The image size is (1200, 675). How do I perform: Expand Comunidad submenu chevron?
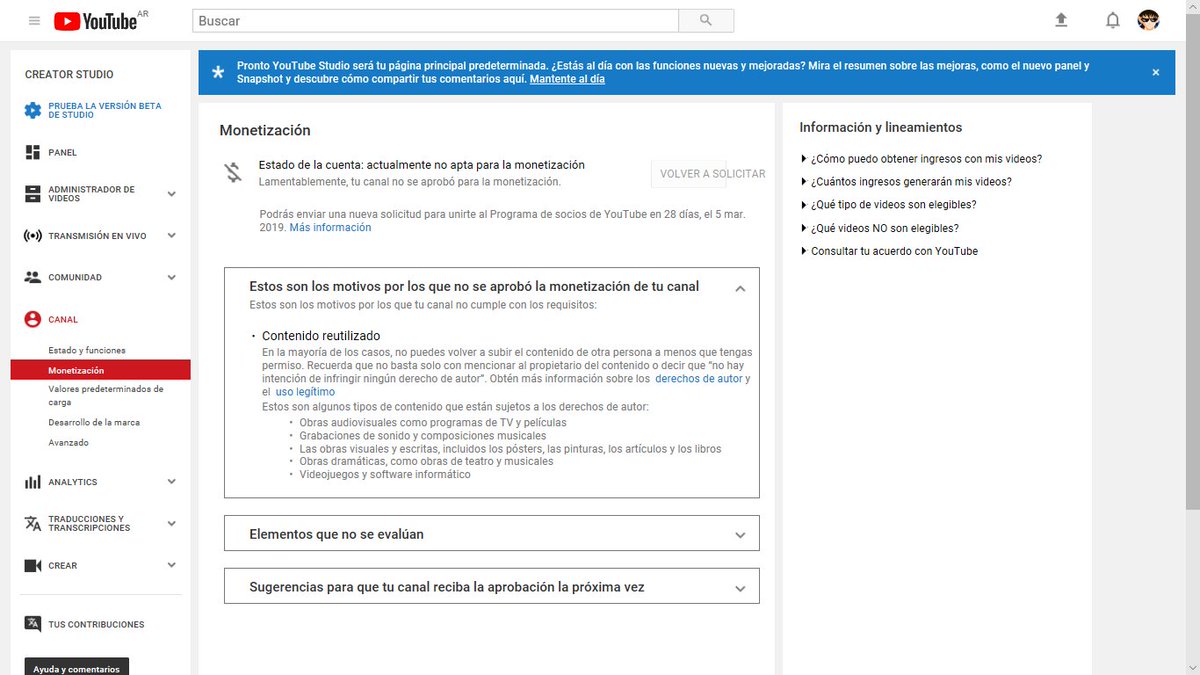172,277
